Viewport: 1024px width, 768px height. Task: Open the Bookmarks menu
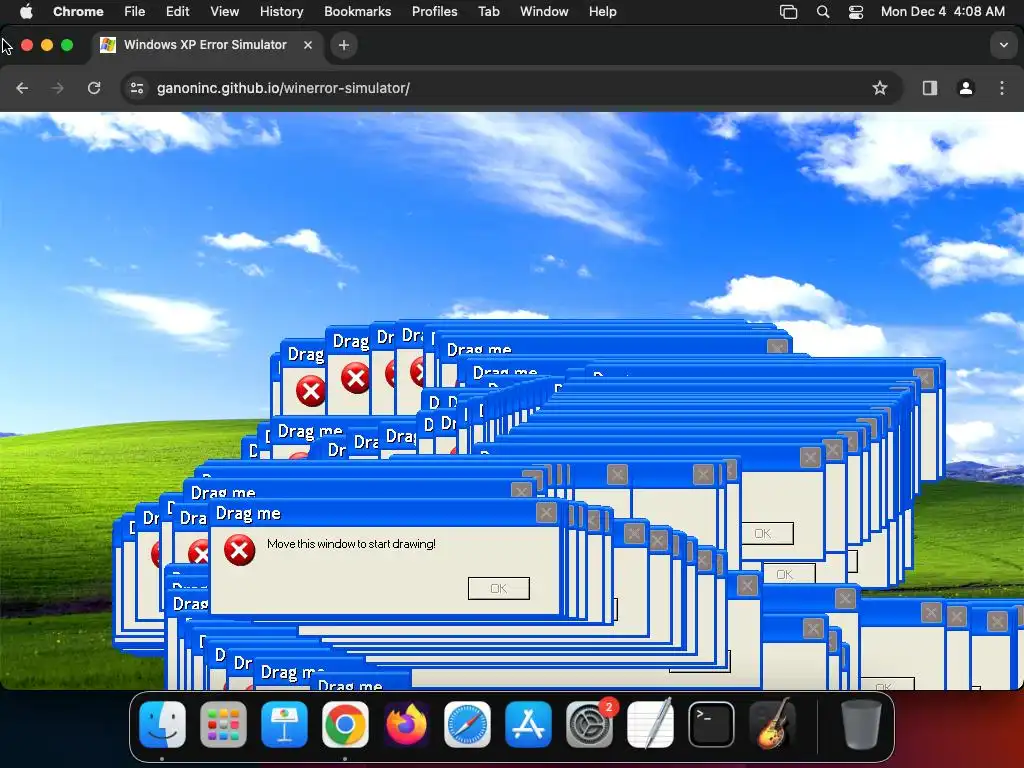click(x=357, y=12)
